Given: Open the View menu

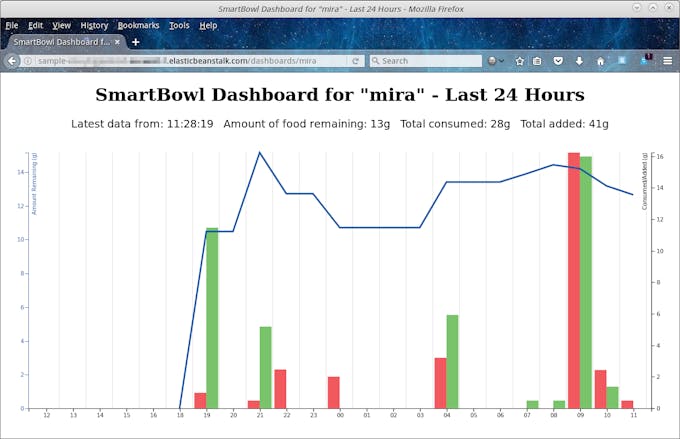Looking at the screenshot, I should click(x=61, y=26).
